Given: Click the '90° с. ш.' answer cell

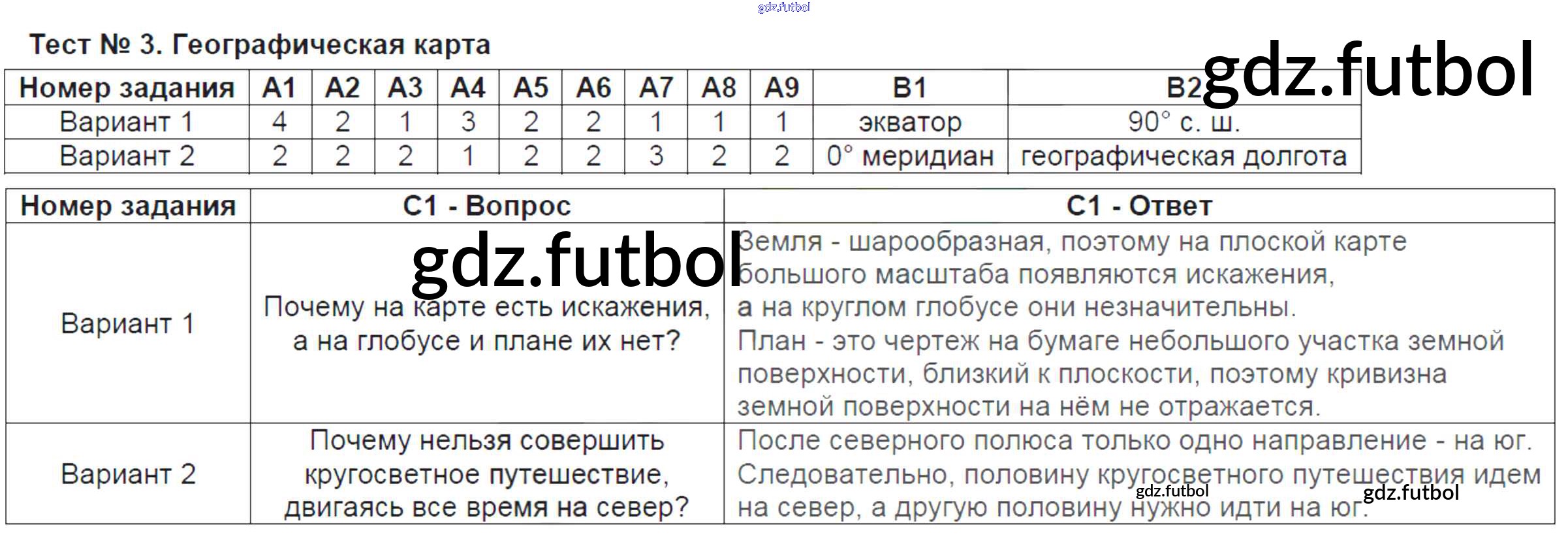Looking at the screenshot, I should [1184, 122].
